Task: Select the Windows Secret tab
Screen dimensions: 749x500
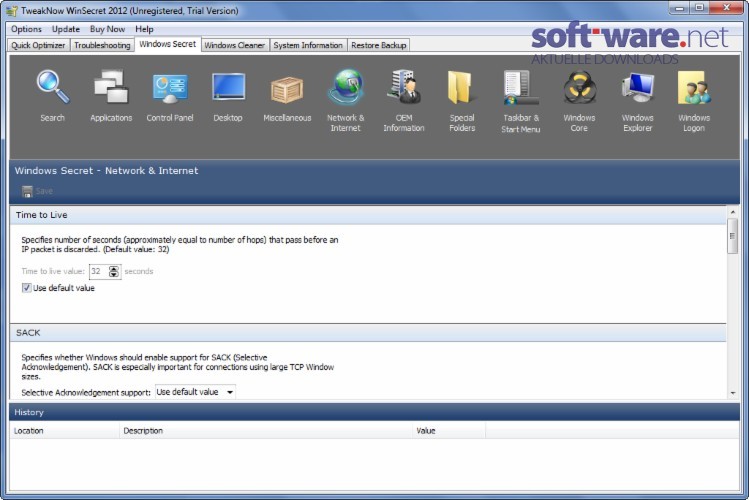Action: tap(168, 44)
